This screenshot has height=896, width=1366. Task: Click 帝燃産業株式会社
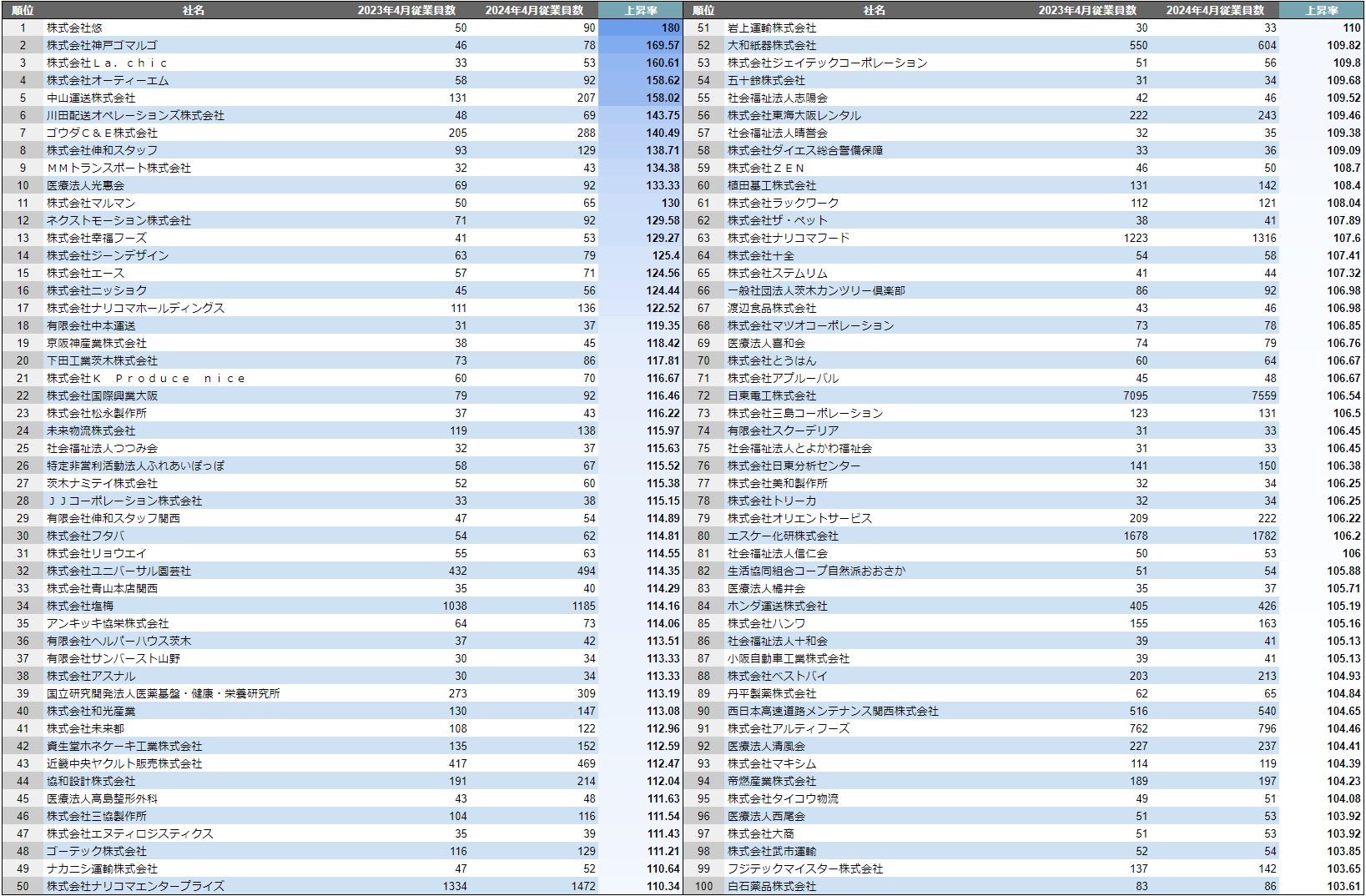772,781
